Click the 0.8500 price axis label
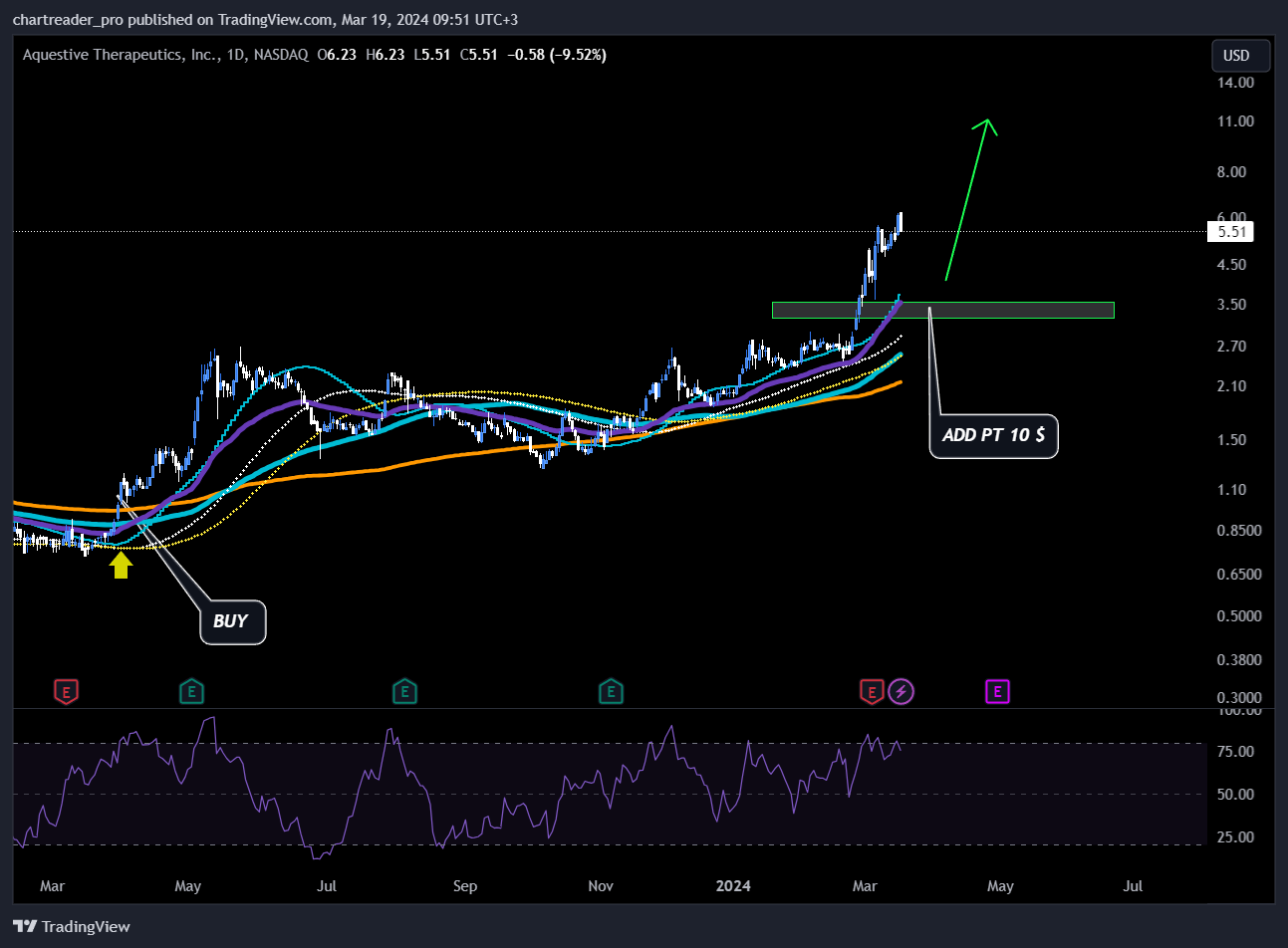Screen dimensions: 1288x948 click(x=1239, y=531)
